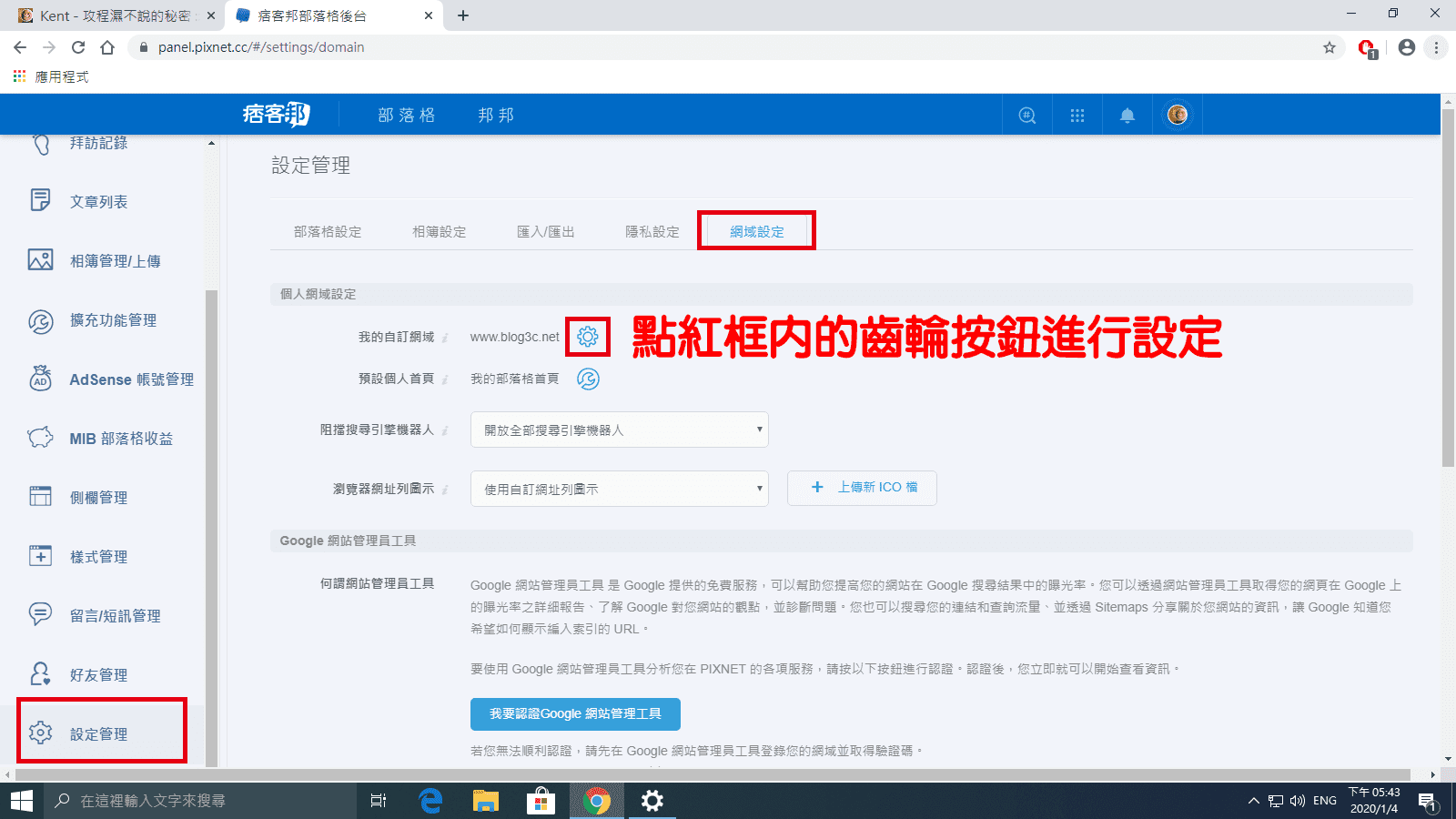
Task: Click the search icon in the header
Action: [1026, 115]
